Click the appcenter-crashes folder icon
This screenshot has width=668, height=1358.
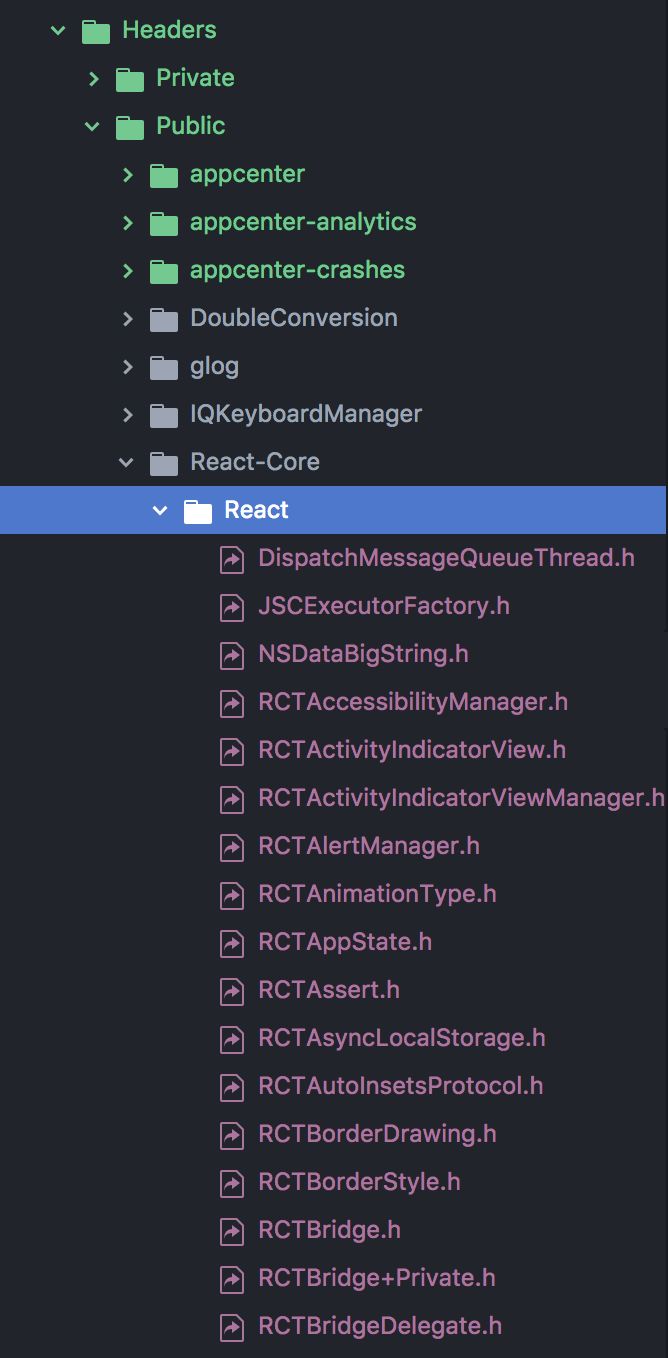tap(164, 271)
